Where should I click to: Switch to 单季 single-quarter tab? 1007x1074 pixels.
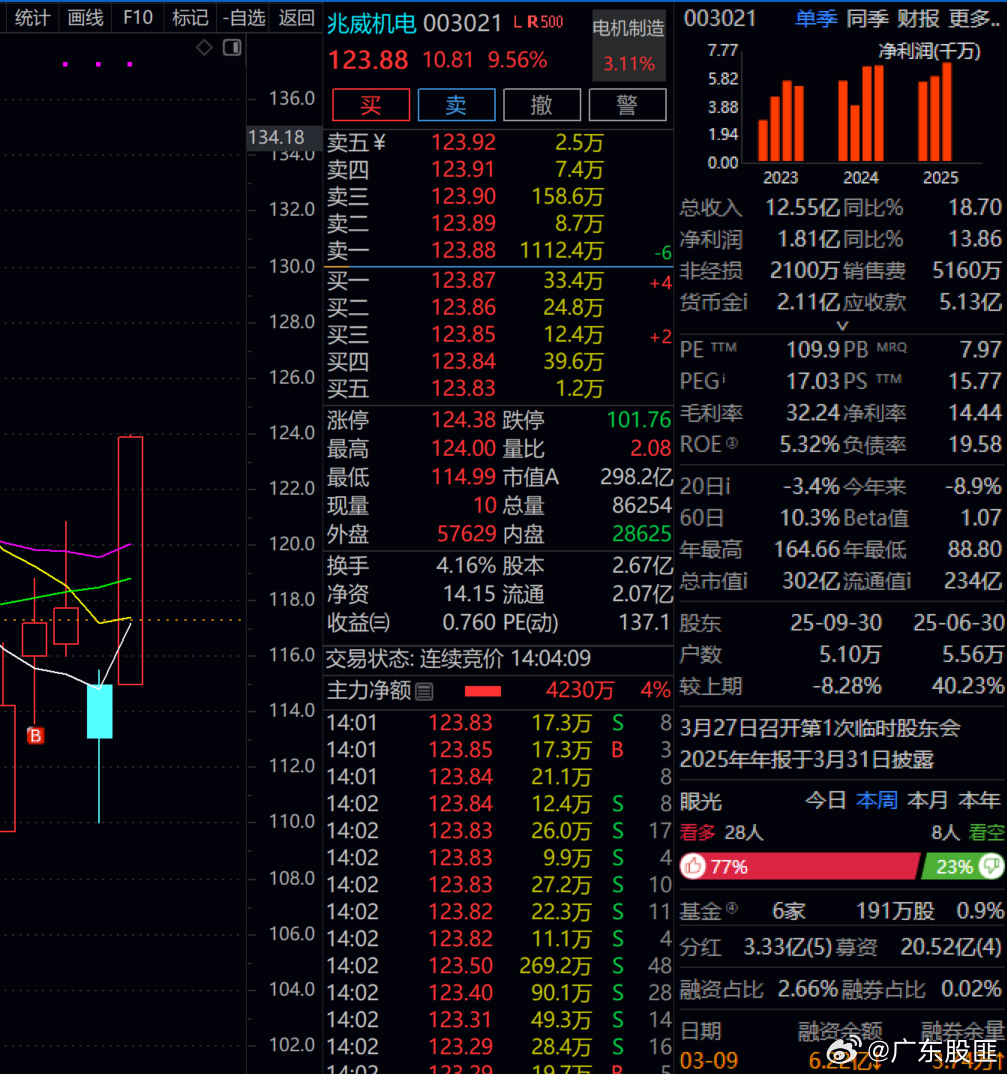pyautogui.click(x=816, y=18)
